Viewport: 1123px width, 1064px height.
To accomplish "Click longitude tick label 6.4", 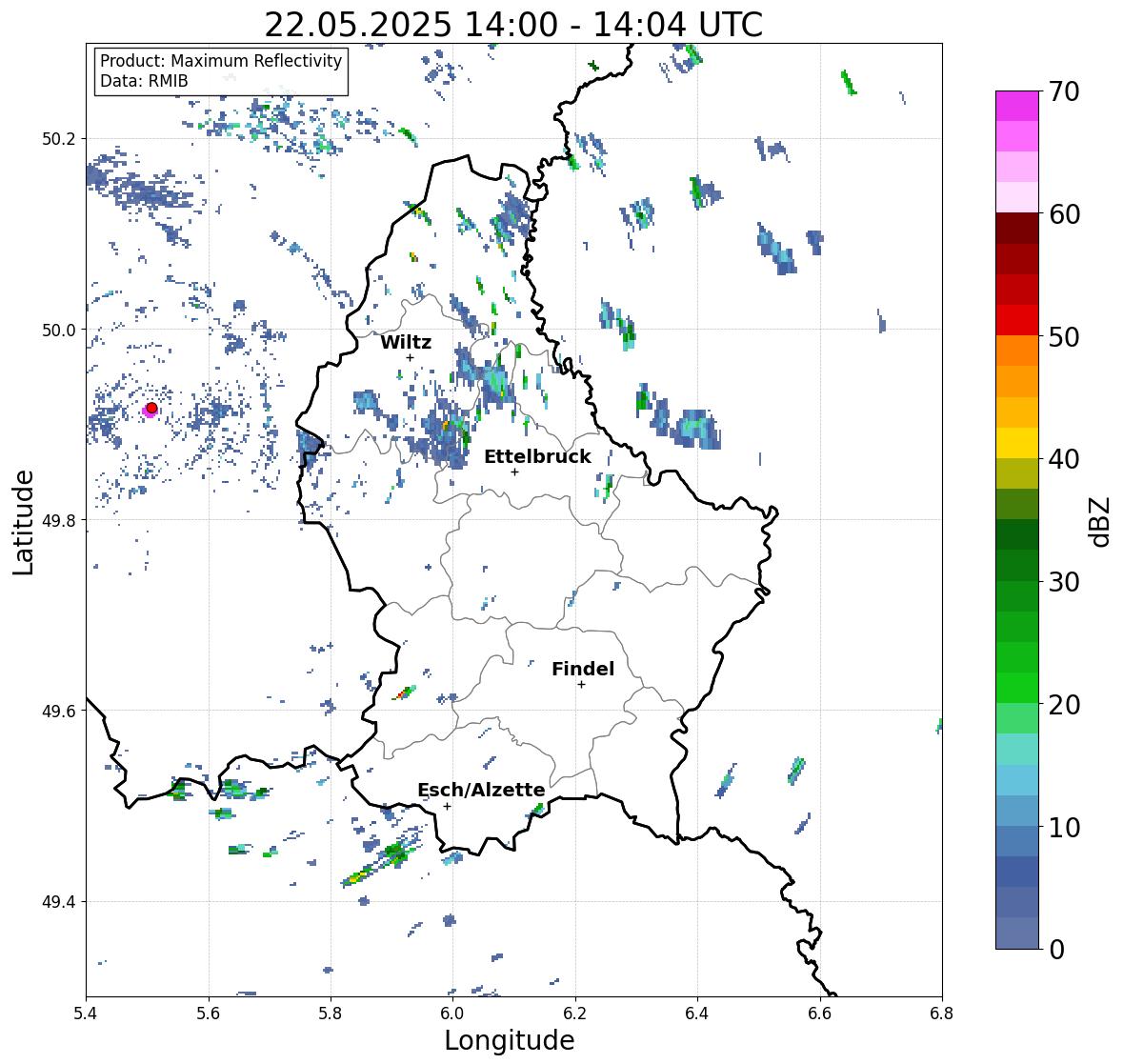I will 697,1013.
